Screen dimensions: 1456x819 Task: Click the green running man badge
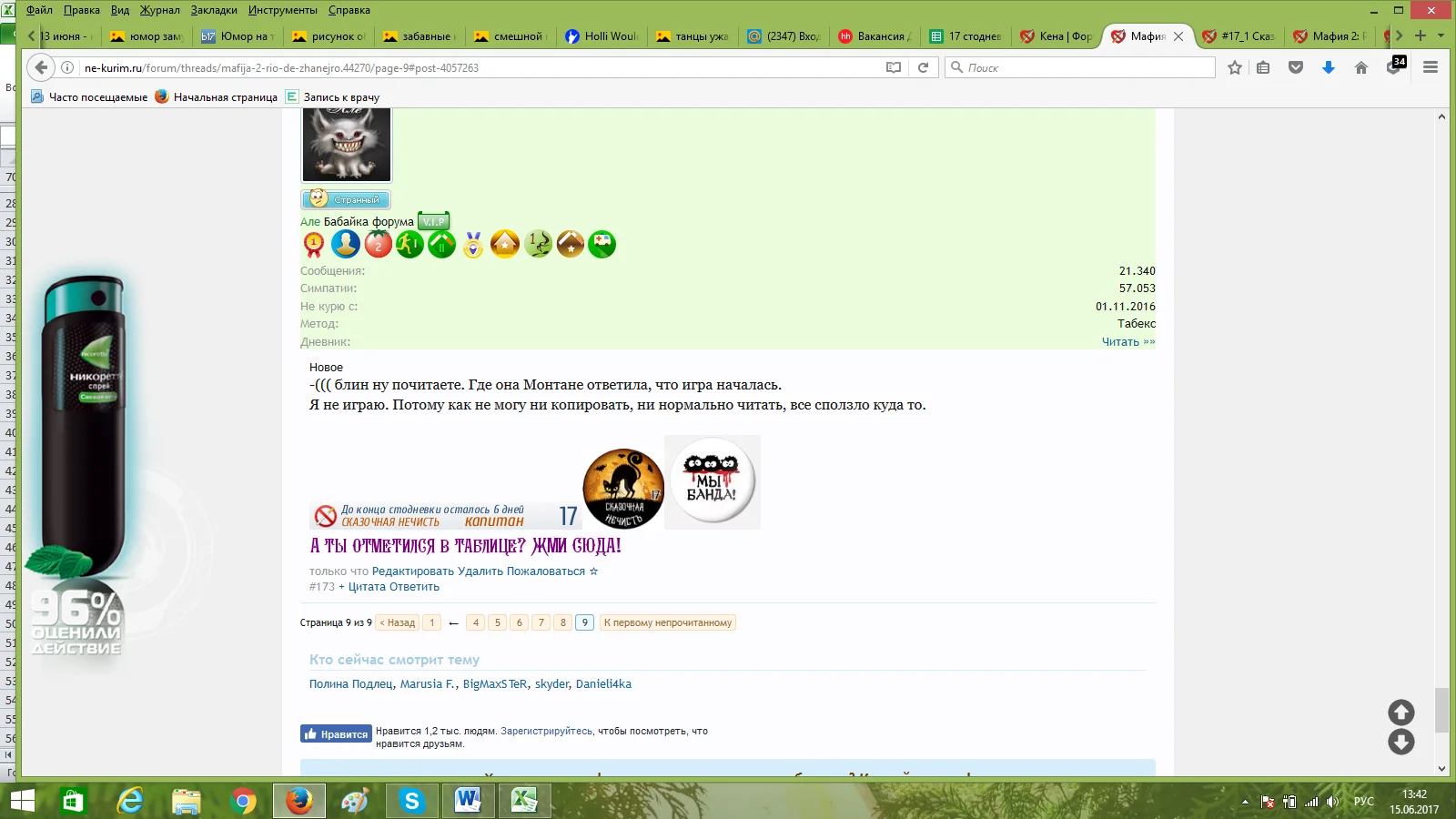(409, 244)
